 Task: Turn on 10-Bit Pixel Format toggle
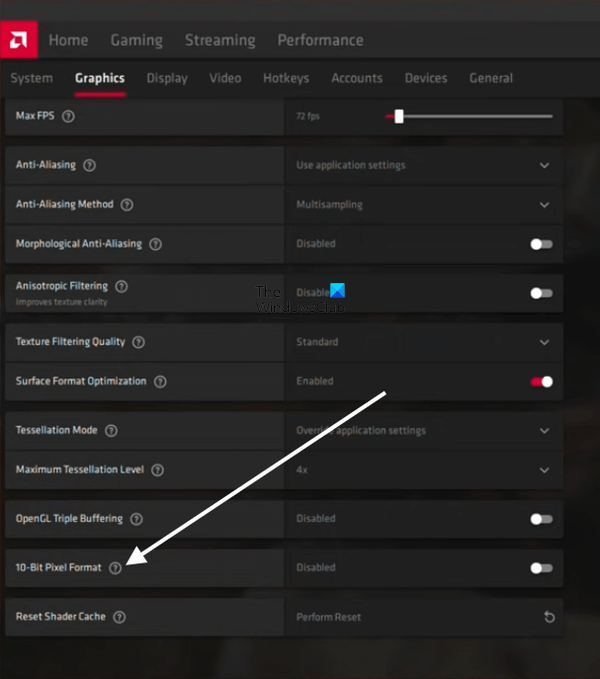click(x=541, y=568)
